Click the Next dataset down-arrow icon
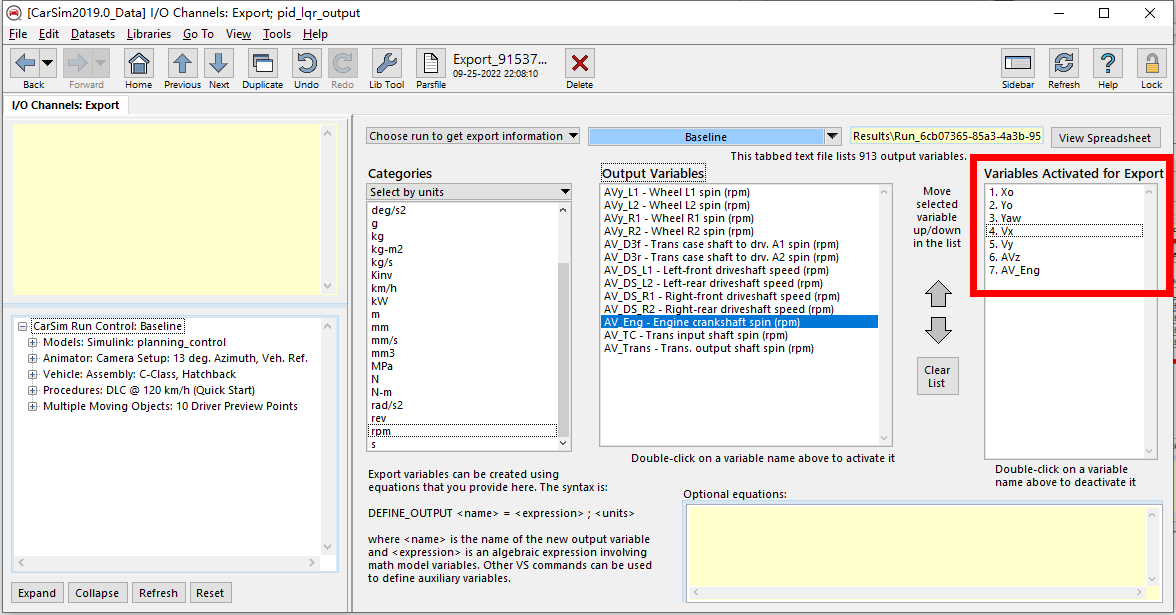This screenshot has width=1176, height=615. (x=219, y=63)
